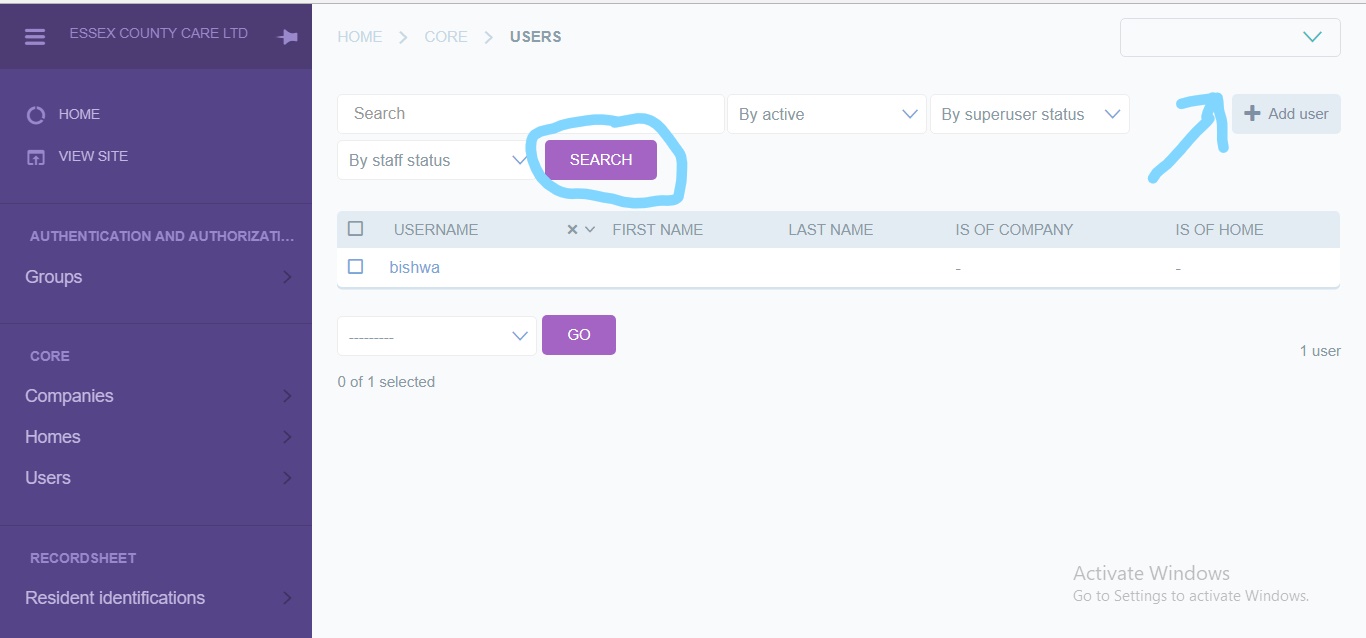Click the View Site icon
Screen dimensions: 1366x638
[x=36, y=157]
